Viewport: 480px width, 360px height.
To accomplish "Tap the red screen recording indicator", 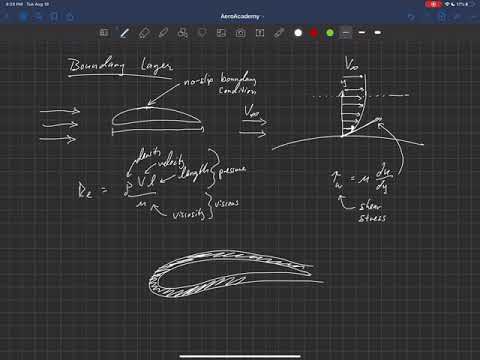I will tap(433, 4).
